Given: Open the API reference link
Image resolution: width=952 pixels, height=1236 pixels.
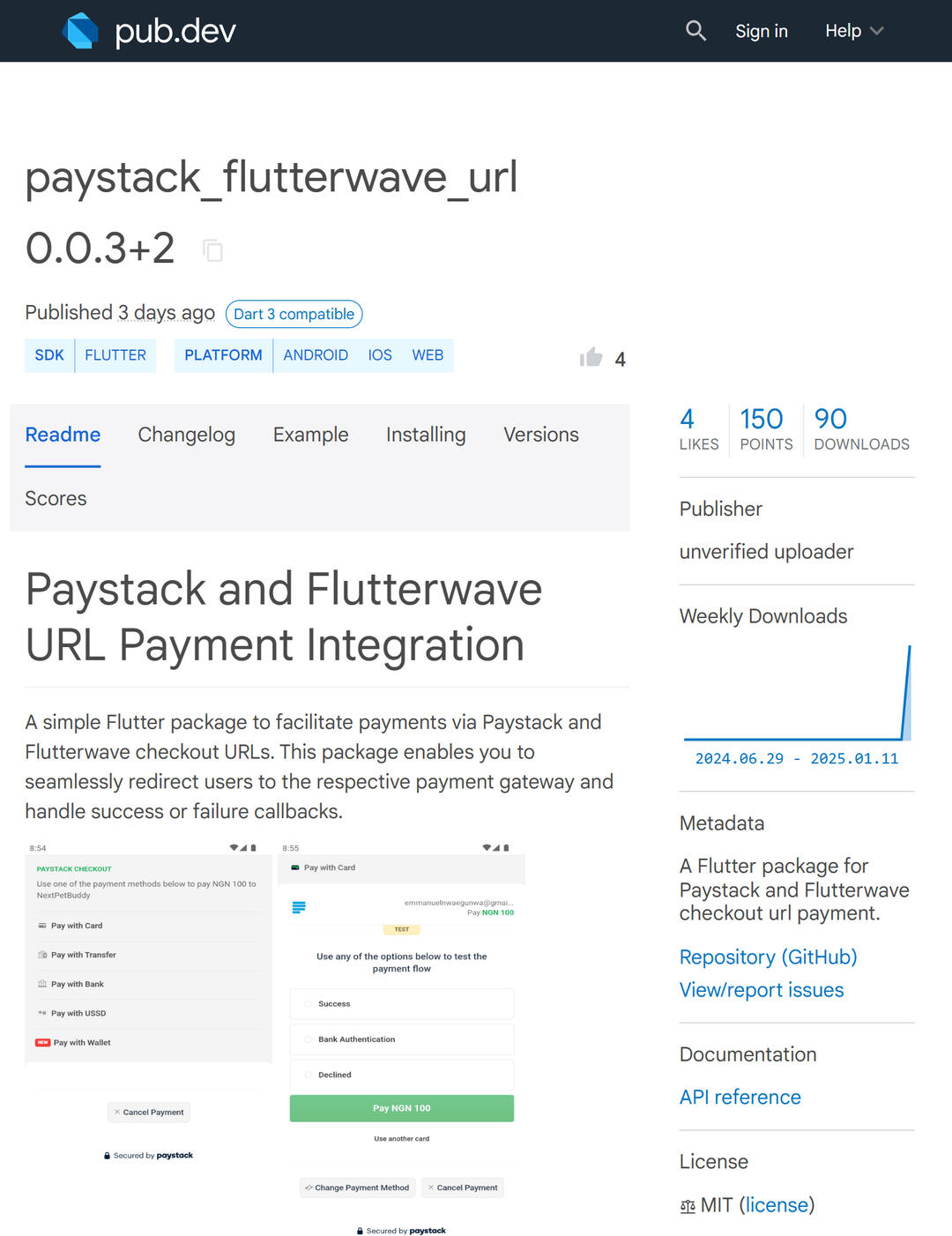Looking at the screenshot, I should pos(740,1097).
